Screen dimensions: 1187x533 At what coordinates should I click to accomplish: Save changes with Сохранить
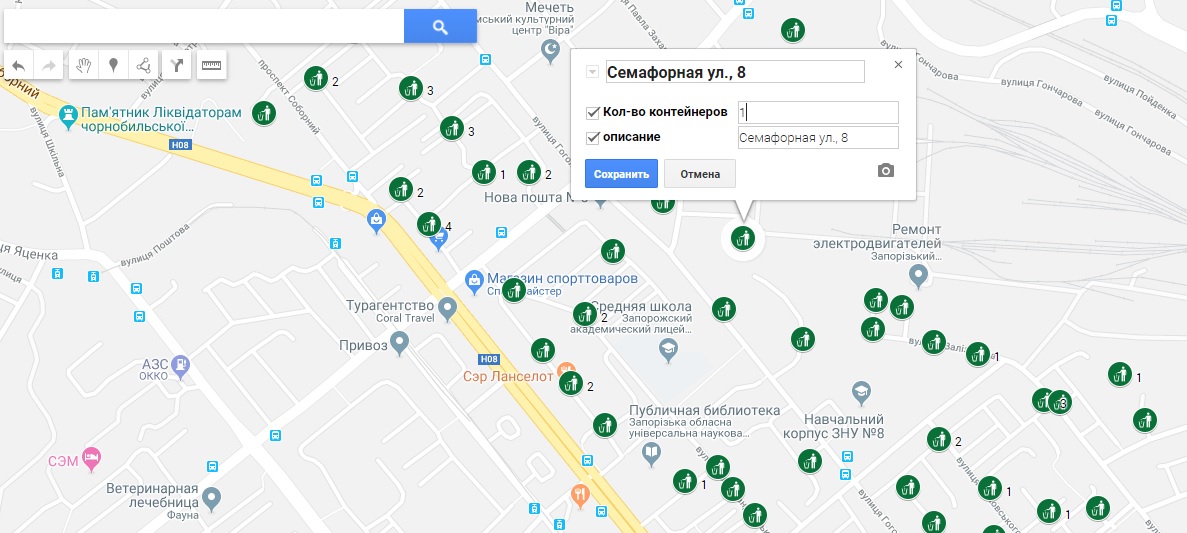(622, 173)
